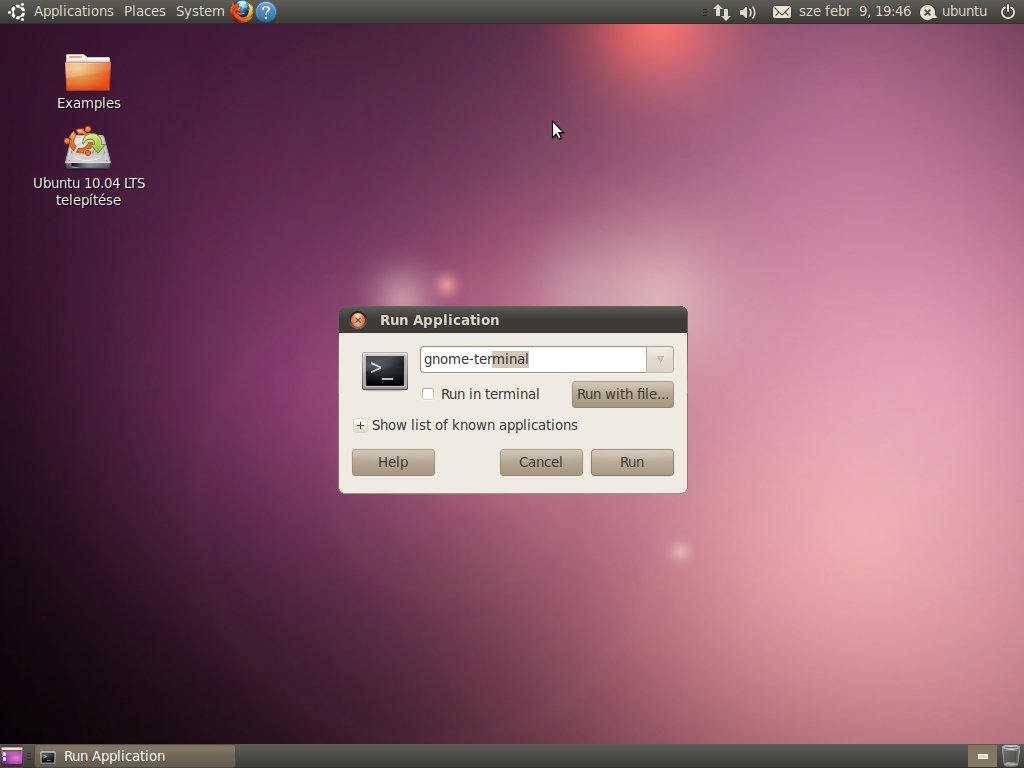Open the Firefox browser launcher icon
This screenshot has width=1024, height=768.
pos(242,11)
